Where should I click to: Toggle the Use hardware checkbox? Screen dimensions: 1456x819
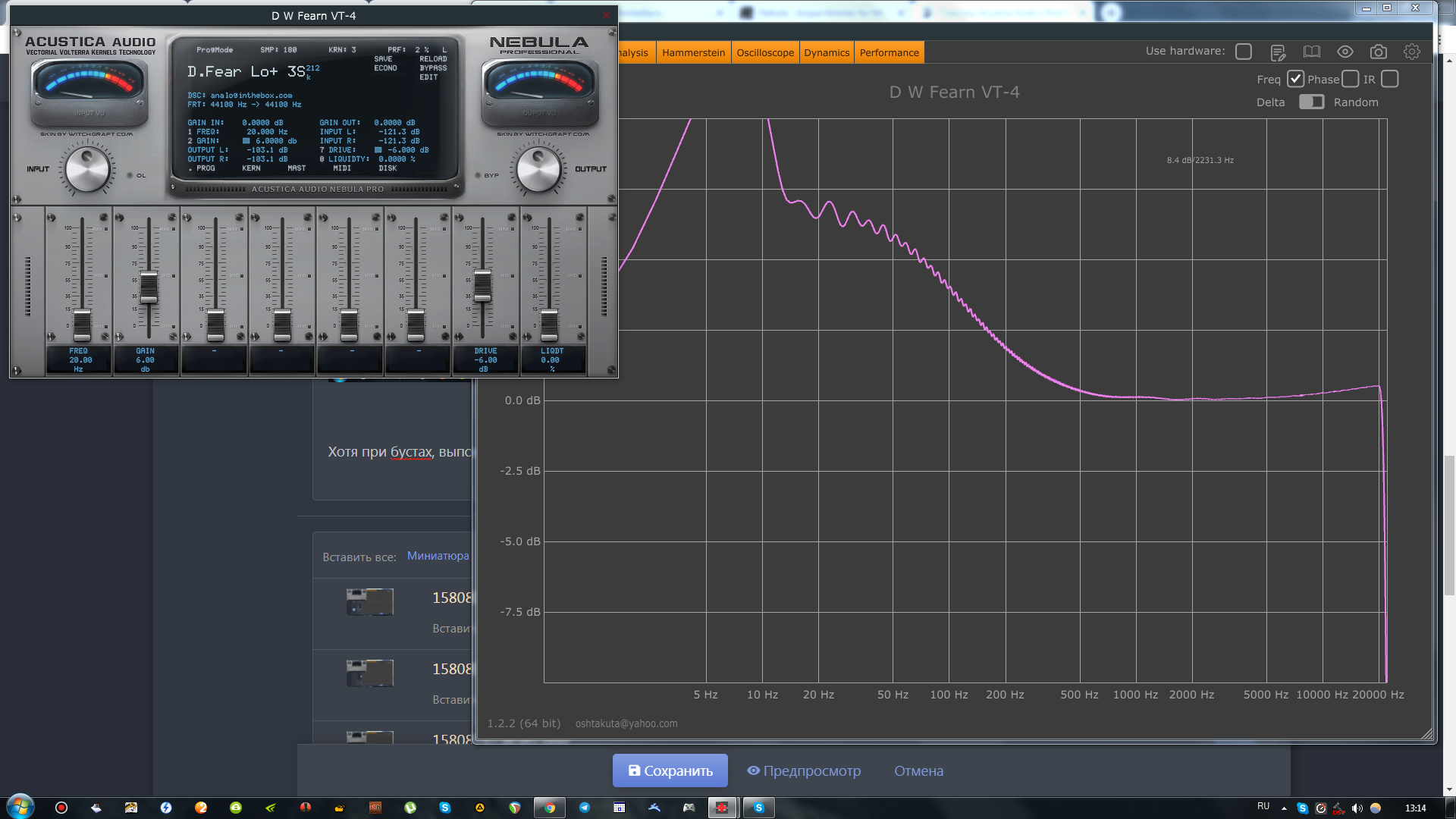(1244, 52)
